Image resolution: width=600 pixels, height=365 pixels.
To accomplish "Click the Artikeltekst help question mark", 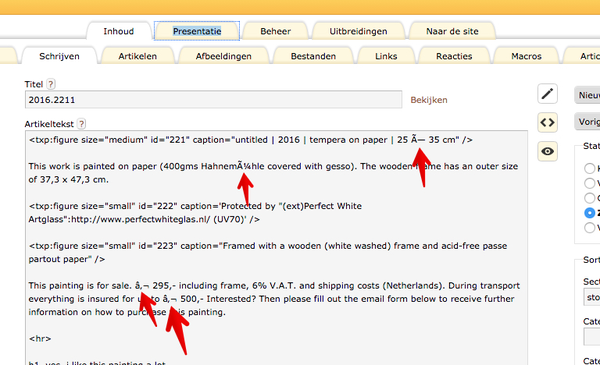I will (81, 124).
